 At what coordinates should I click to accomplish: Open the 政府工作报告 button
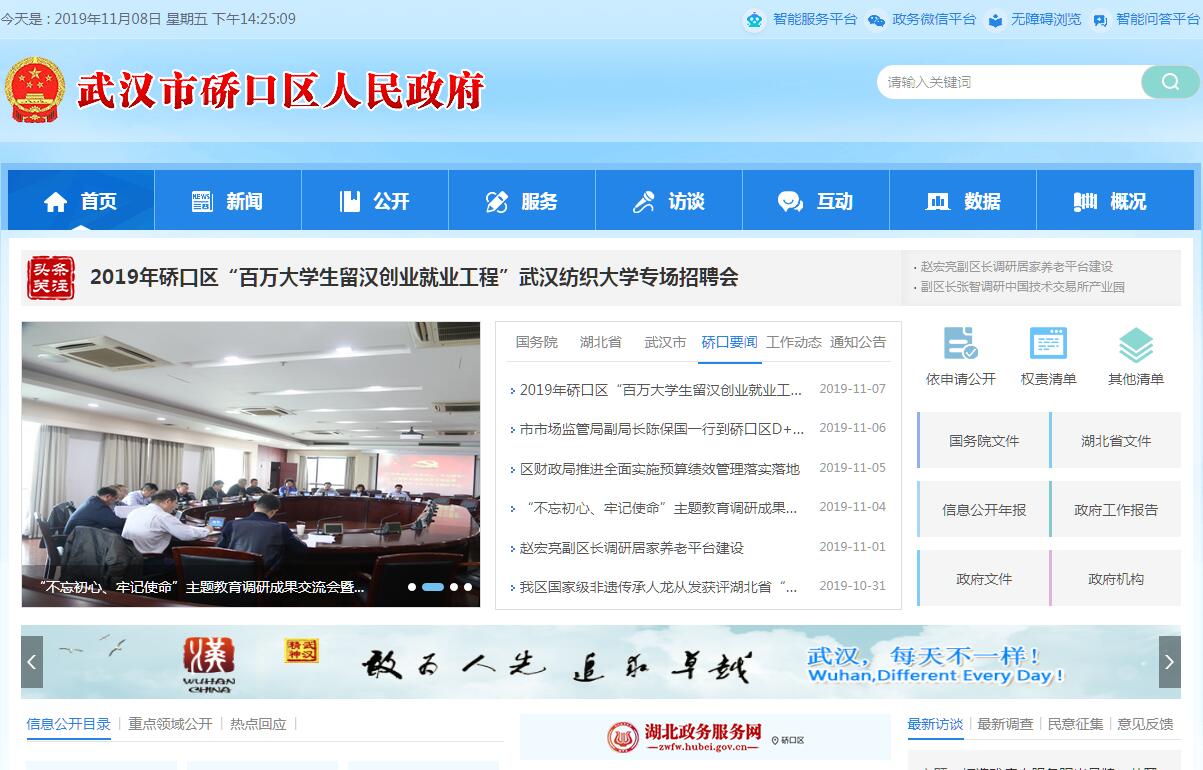[1116, 510]
